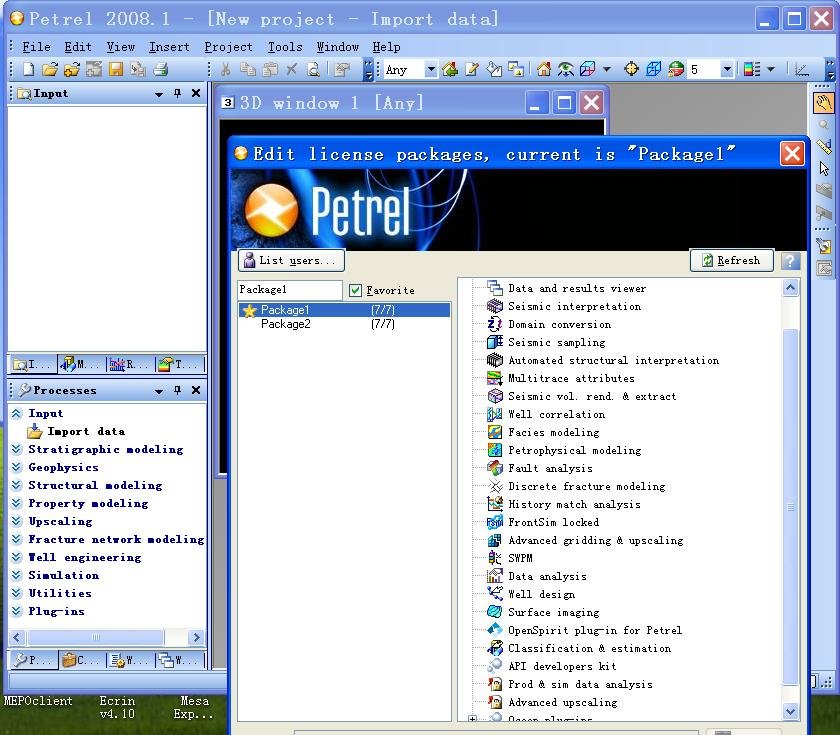Click the Ecrin v4.10 desktop shortcut label

point(117,707)
